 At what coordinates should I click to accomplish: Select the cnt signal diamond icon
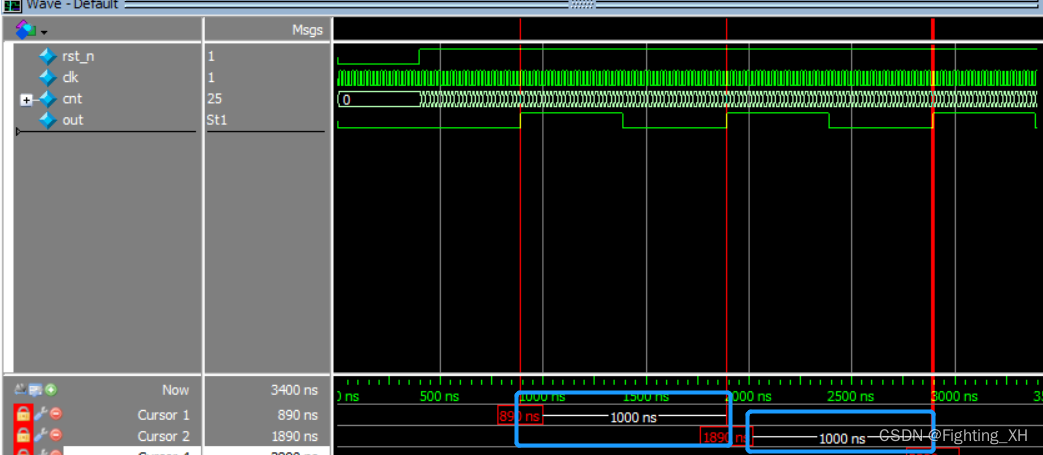[x=48, y=99]
